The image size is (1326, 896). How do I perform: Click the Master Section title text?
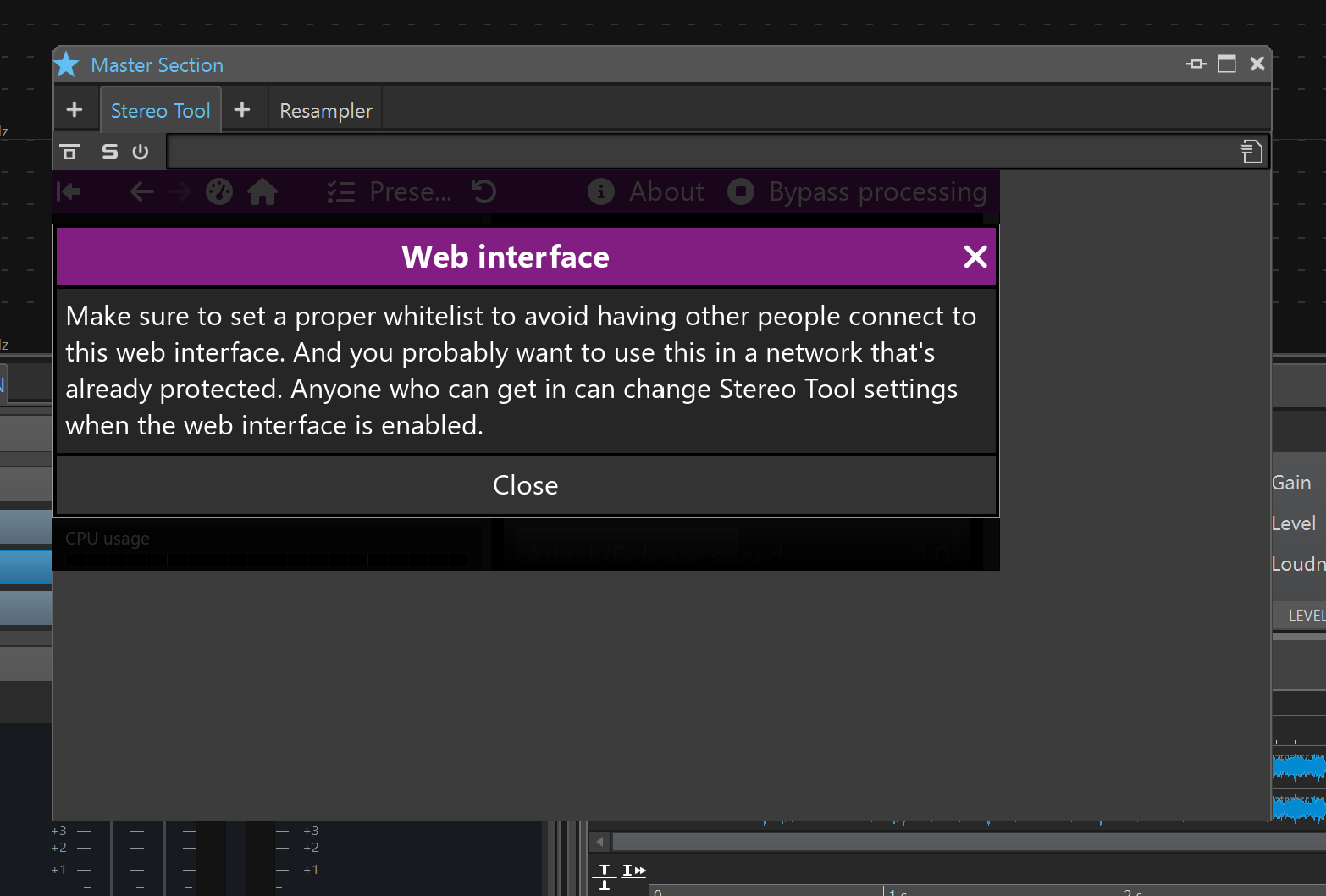[x=157, y=65]
